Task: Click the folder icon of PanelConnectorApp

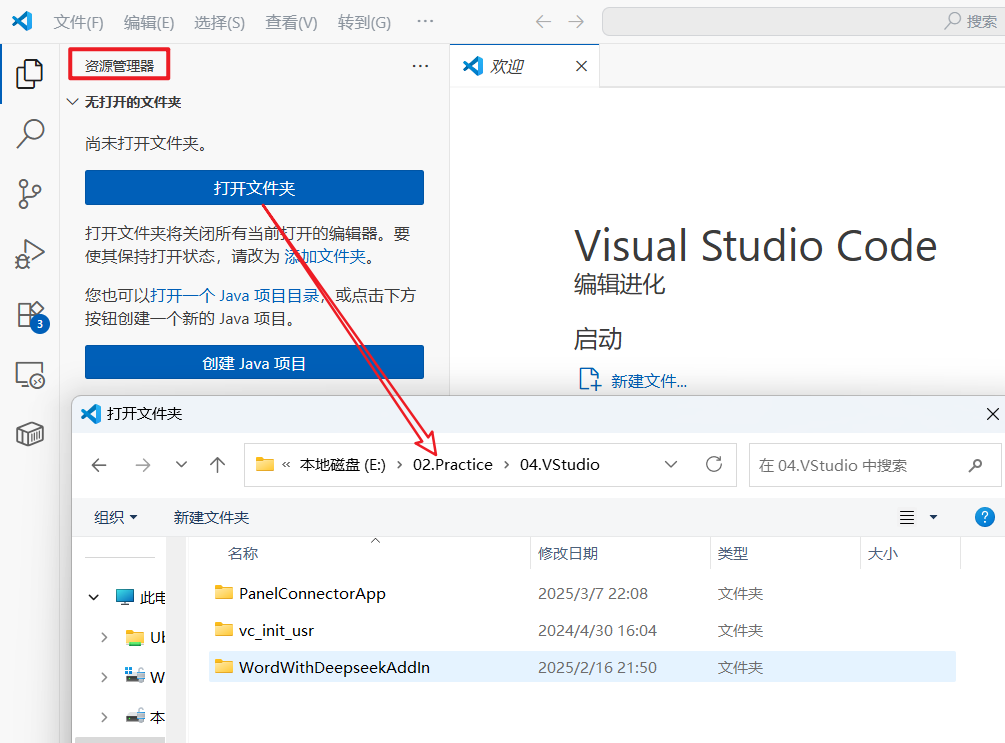Action: click(x=224, y=592)
